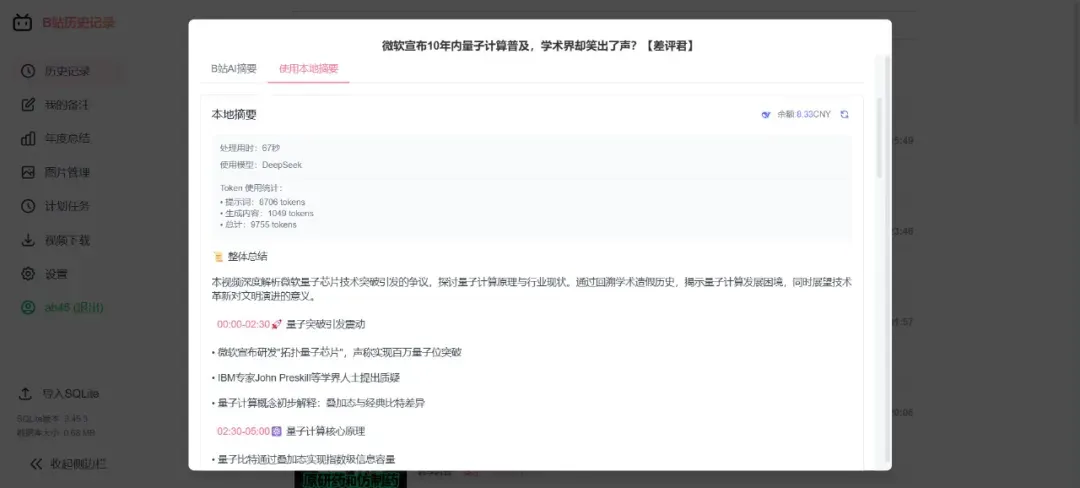Open 图片管理 via its picture icon

(28, 172)
